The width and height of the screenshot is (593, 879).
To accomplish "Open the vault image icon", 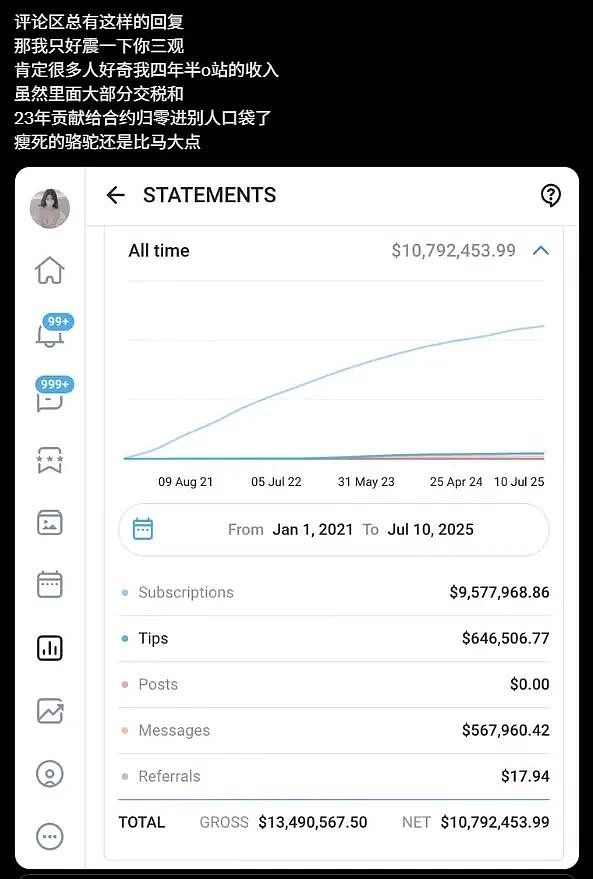I will pyautogui.click(x=50, y=522).
